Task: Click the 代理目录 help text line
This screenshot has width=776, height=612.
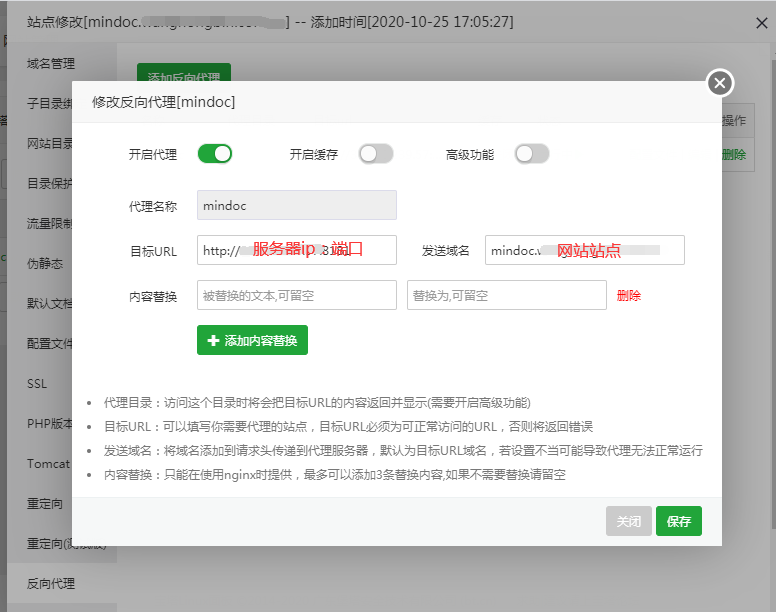Action: (317, 403)
